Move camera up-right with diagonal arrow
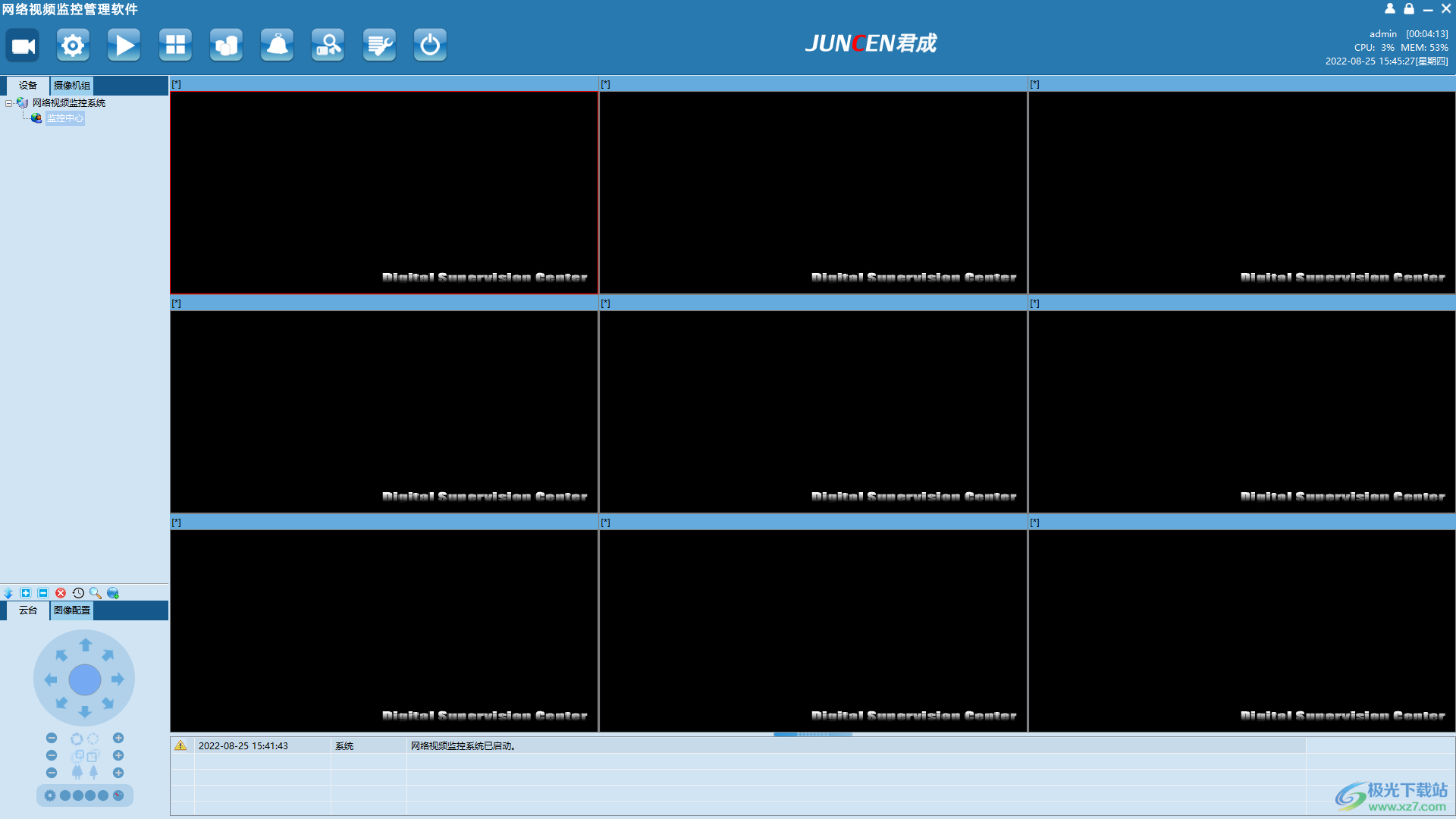Image resolution: width=1456 pixels, height=819 pixels. pos(108,655)
